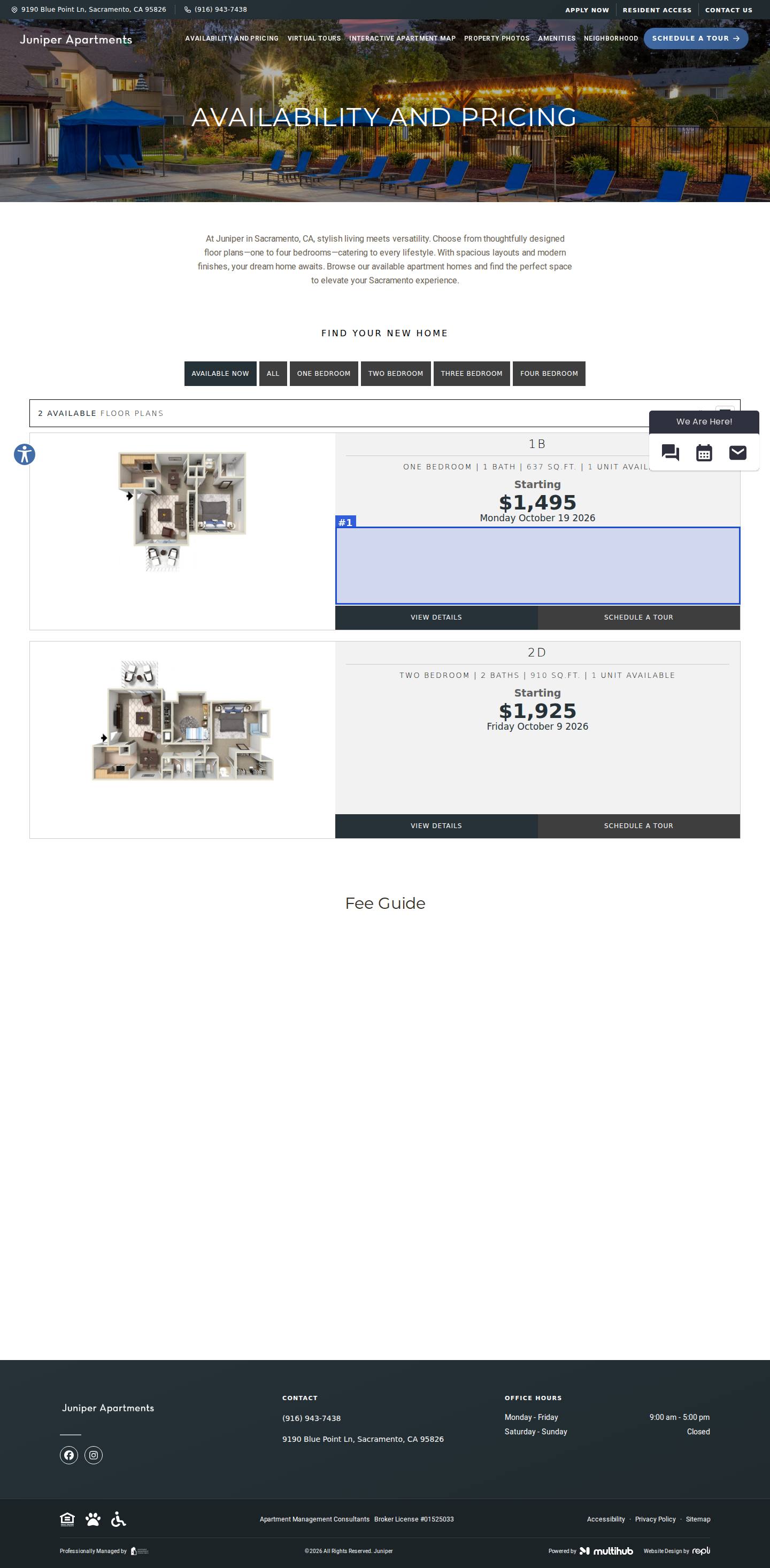
Task: Go to Amenities nav item
Action: tap(556, 38)
